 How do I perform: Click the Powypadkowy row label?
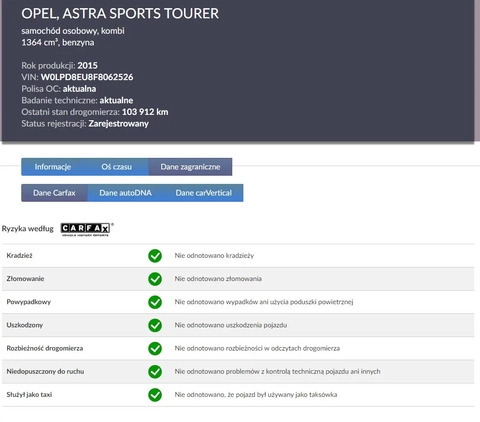(x=29, y=302)
